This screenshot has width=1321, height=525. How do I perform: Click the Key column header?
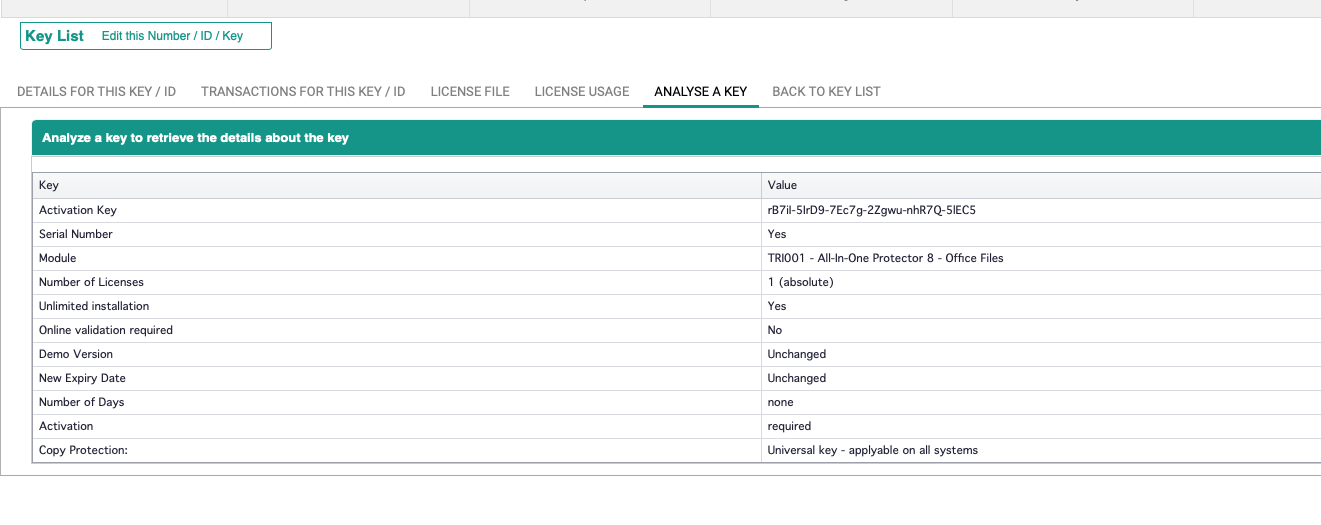point(49,185)
